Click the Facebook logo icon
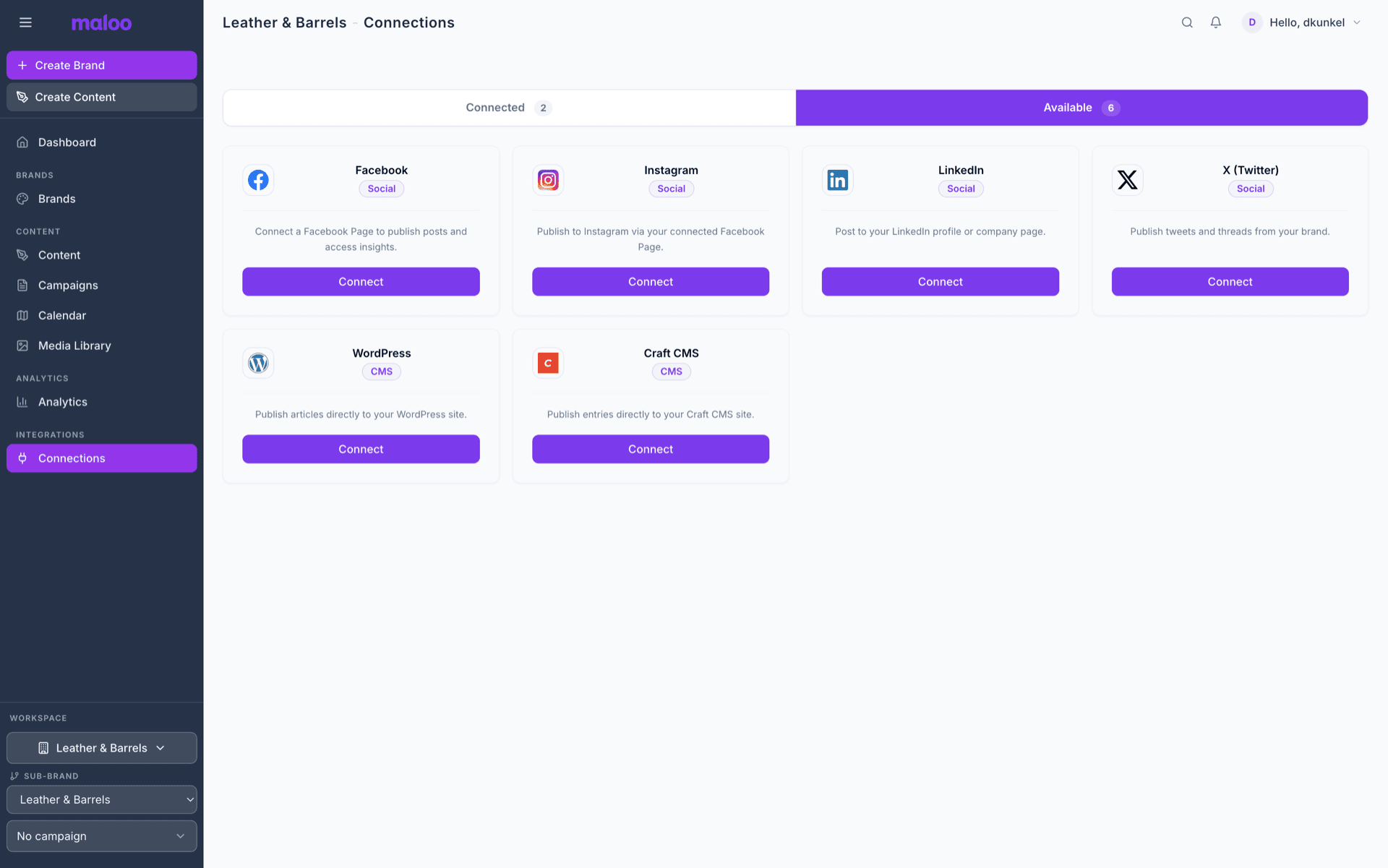This screenshot has height=868, width=1388. point(258,180)
